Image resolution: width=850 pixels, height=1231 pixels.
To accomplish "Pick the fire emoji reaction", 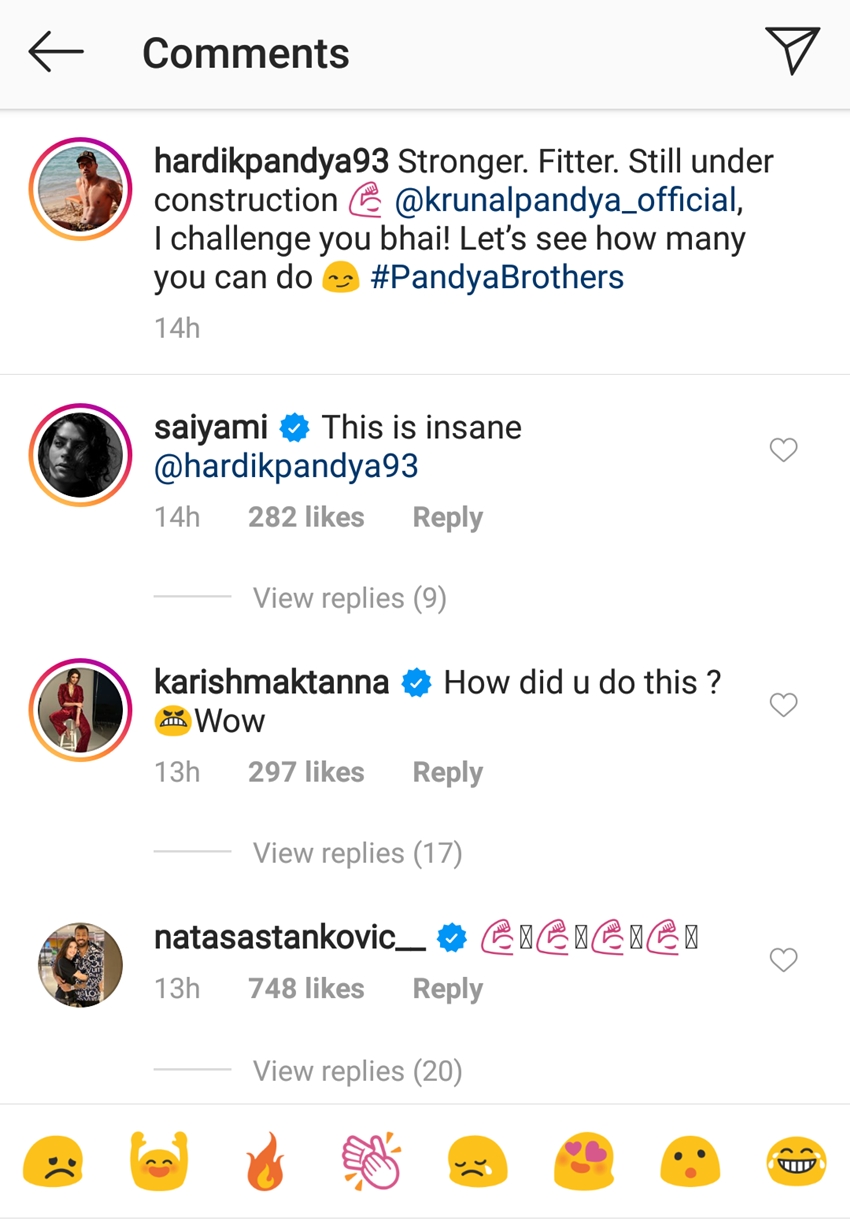I will coord(264,1165).
